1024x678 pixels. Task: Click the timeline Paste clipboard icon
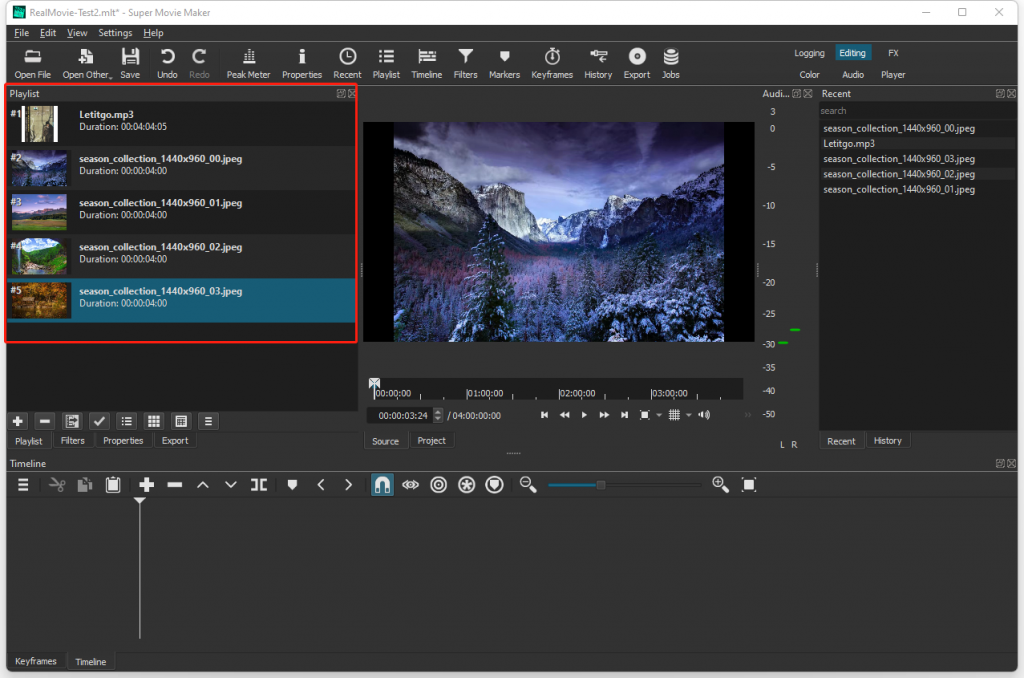click(113, 485)
